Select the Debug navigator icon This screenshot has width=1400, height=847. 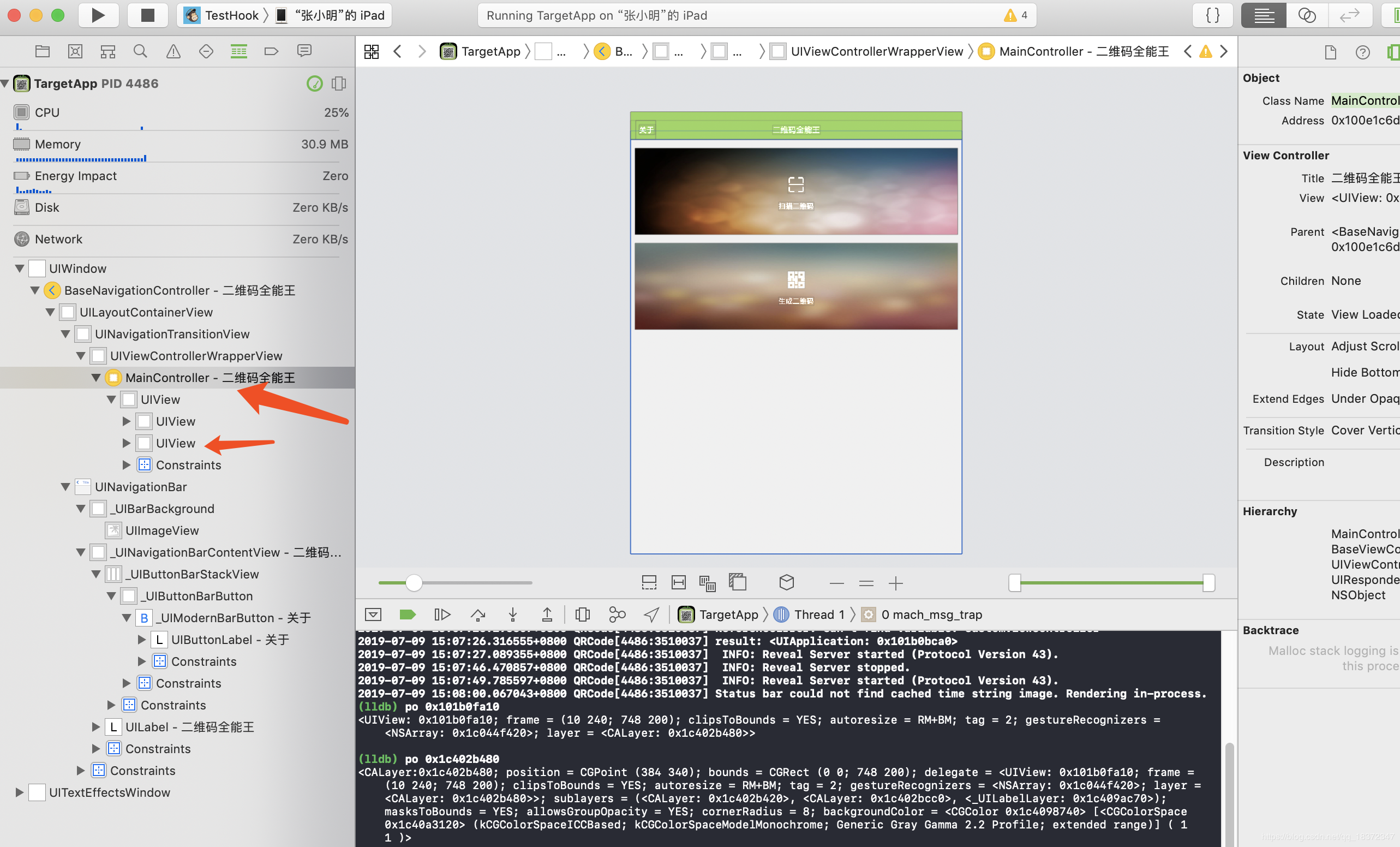click(238, 52)
